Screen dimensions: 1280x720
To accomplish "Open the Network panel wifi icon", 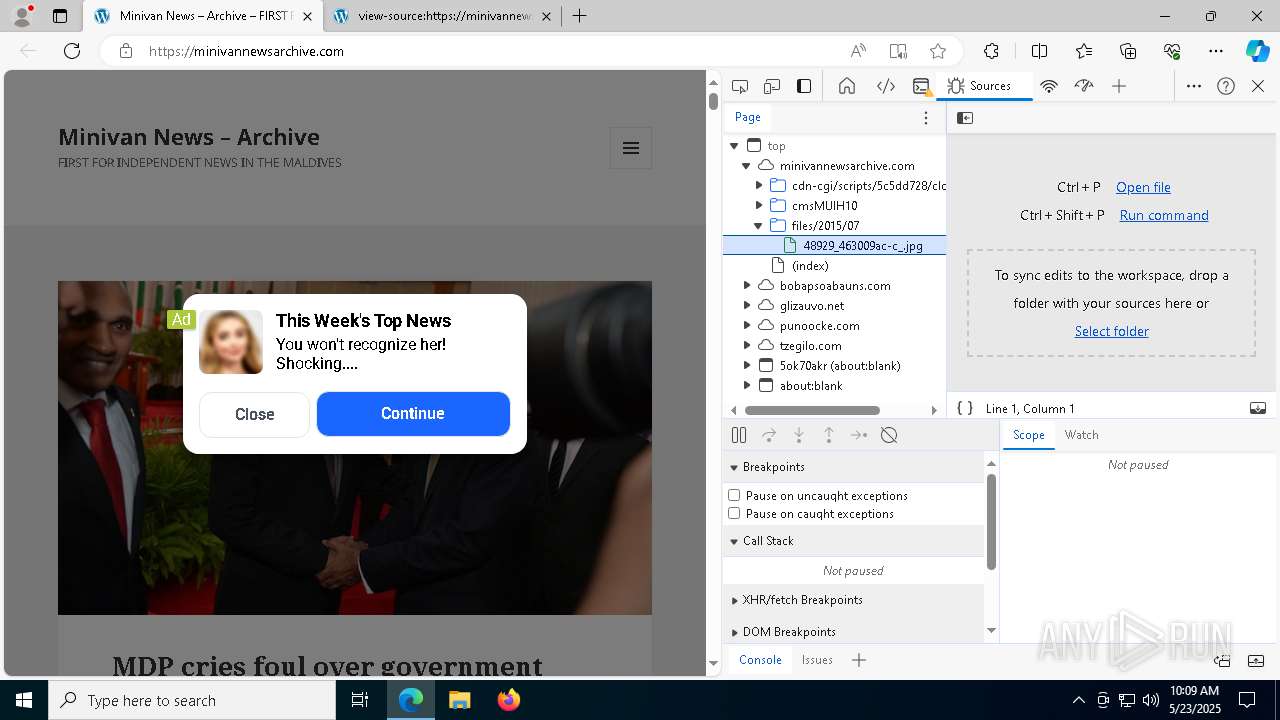I will coord(1049,86).
